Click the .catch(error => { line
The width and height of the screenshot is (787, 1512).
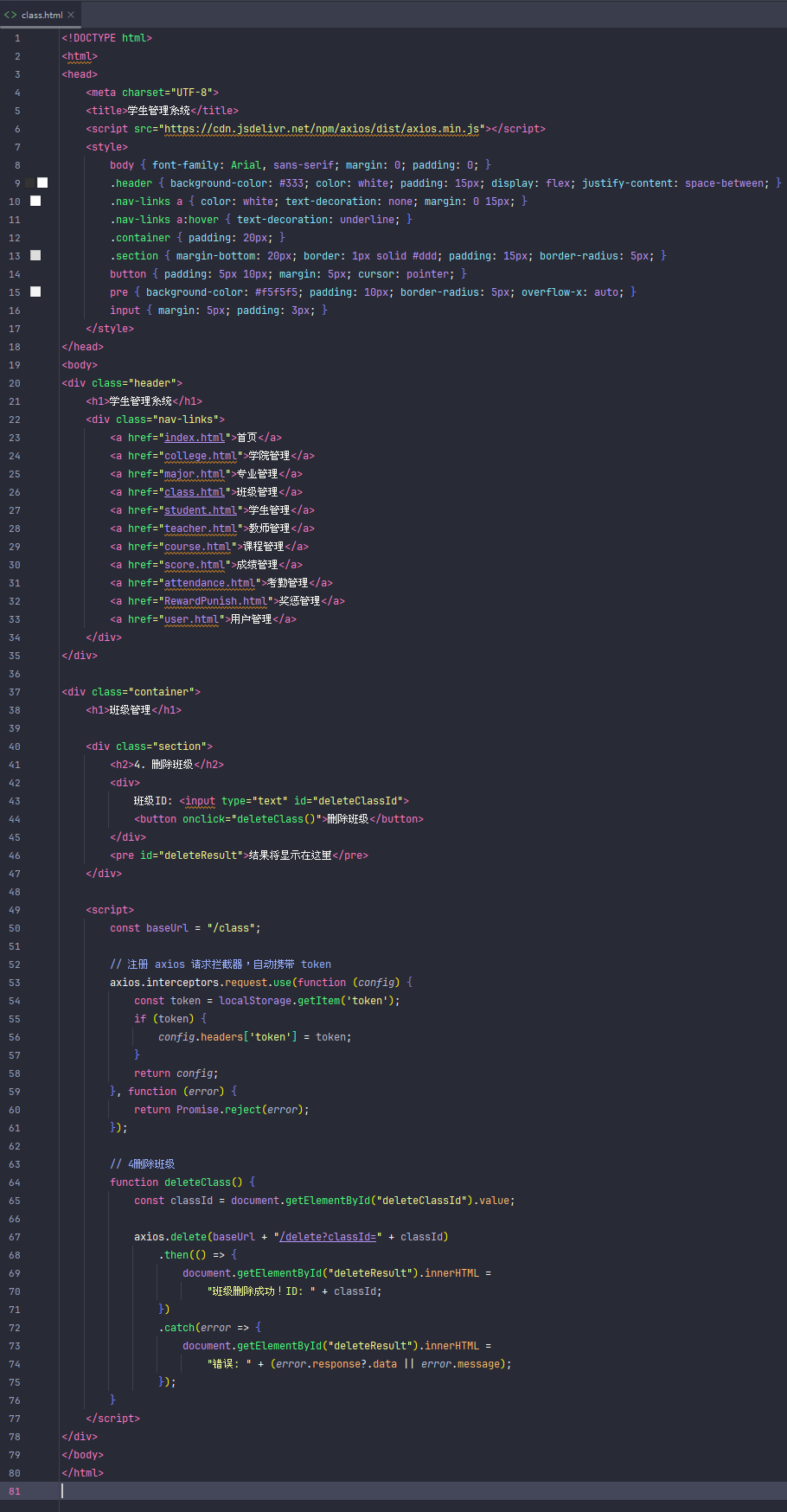(x=209, y=1328)
